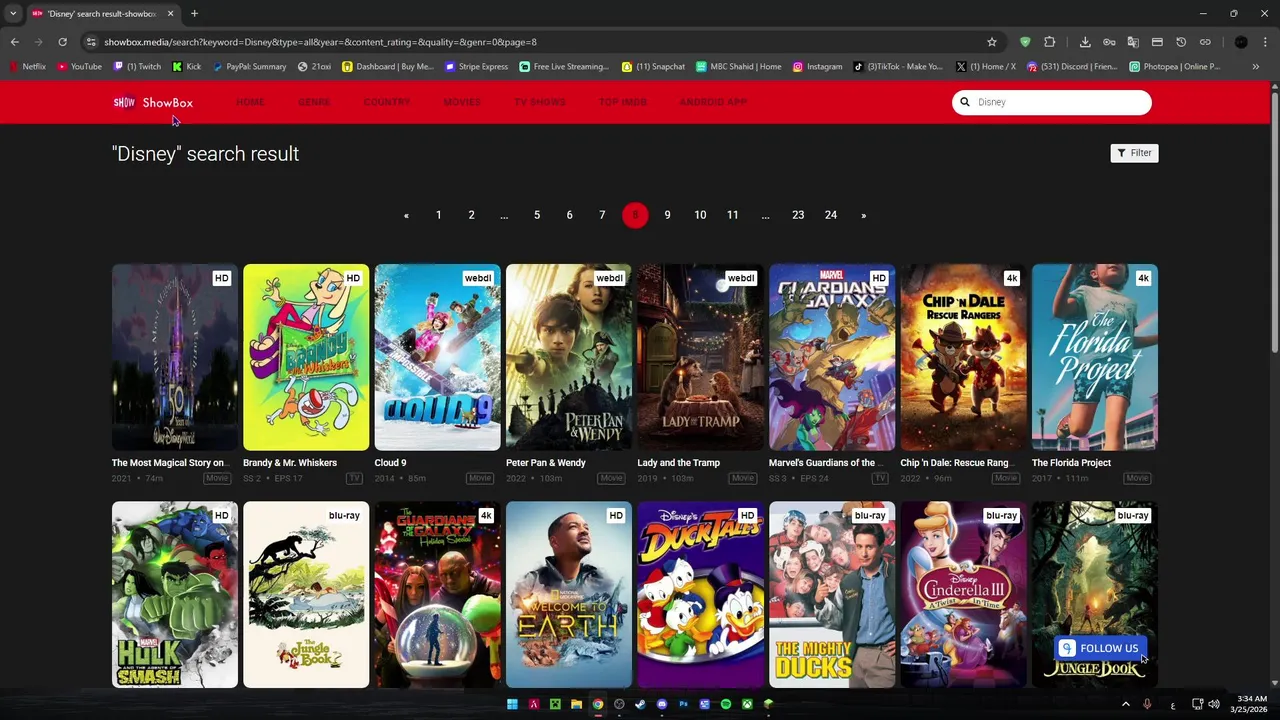This screenshot has height=720, width=1280.
Task: Open page 1 of results
Action: tap(438, 215)
